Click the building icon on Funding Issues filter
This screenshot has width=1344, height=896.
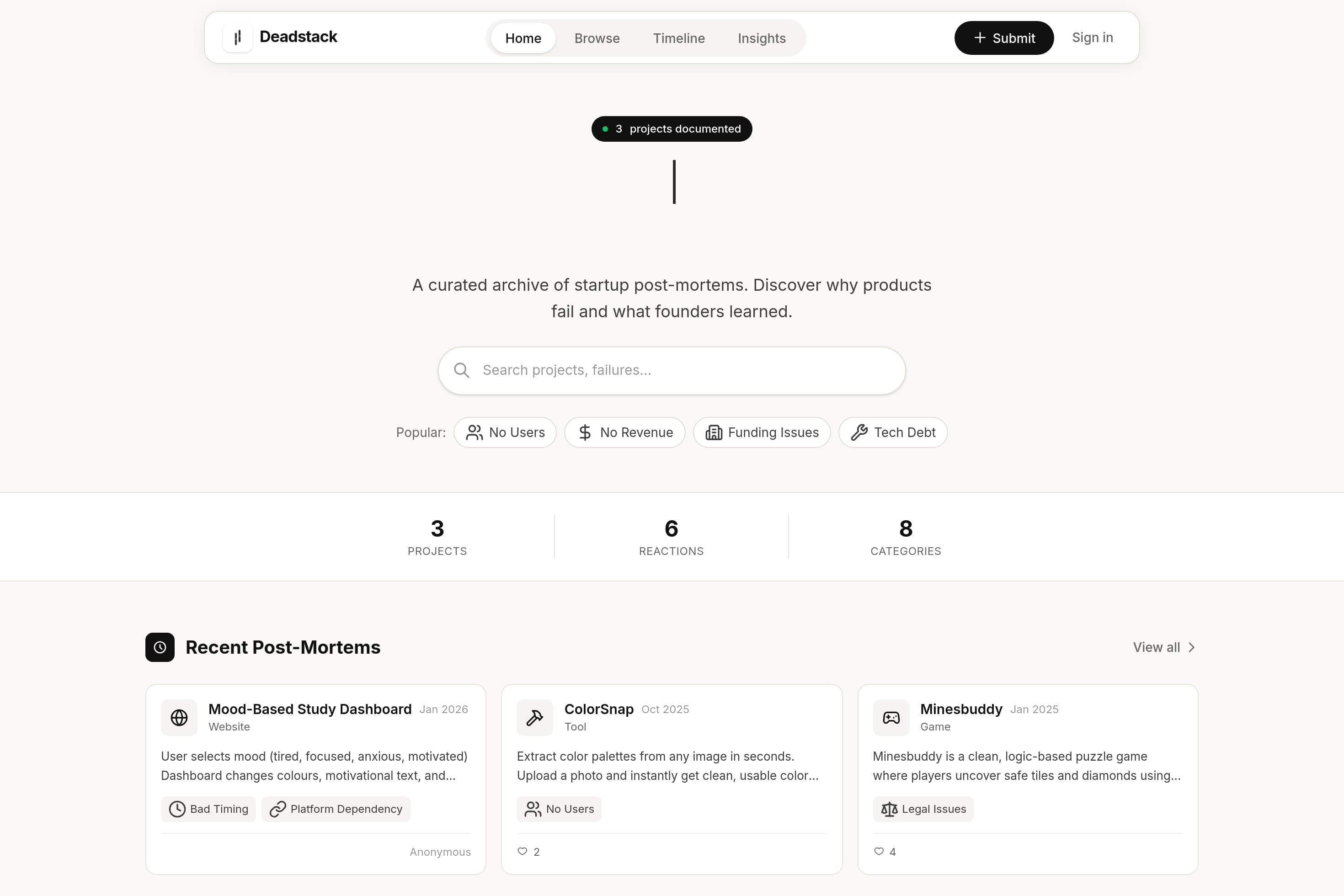pyautogui.click(x=714, y=432)
